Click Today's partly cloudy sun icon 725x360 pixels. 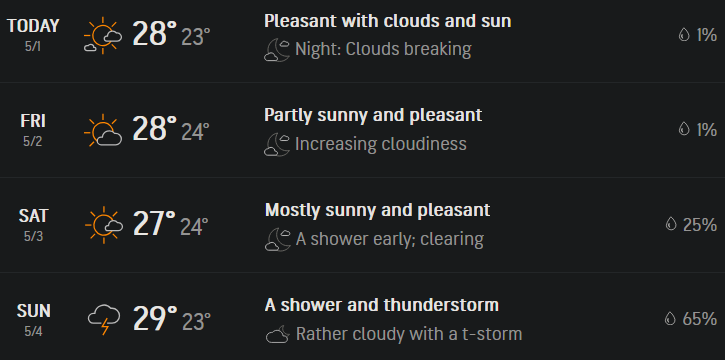click(x=103, y=36)
